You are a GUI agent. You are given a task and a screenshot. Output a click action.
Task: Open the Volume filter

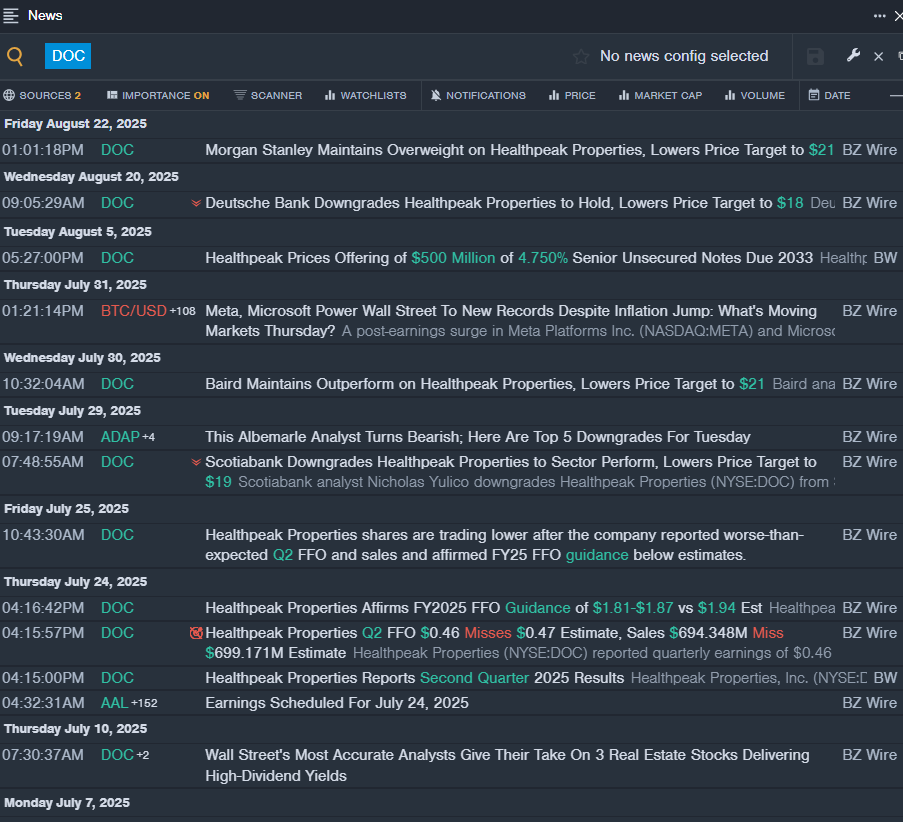tap(754, 96)
